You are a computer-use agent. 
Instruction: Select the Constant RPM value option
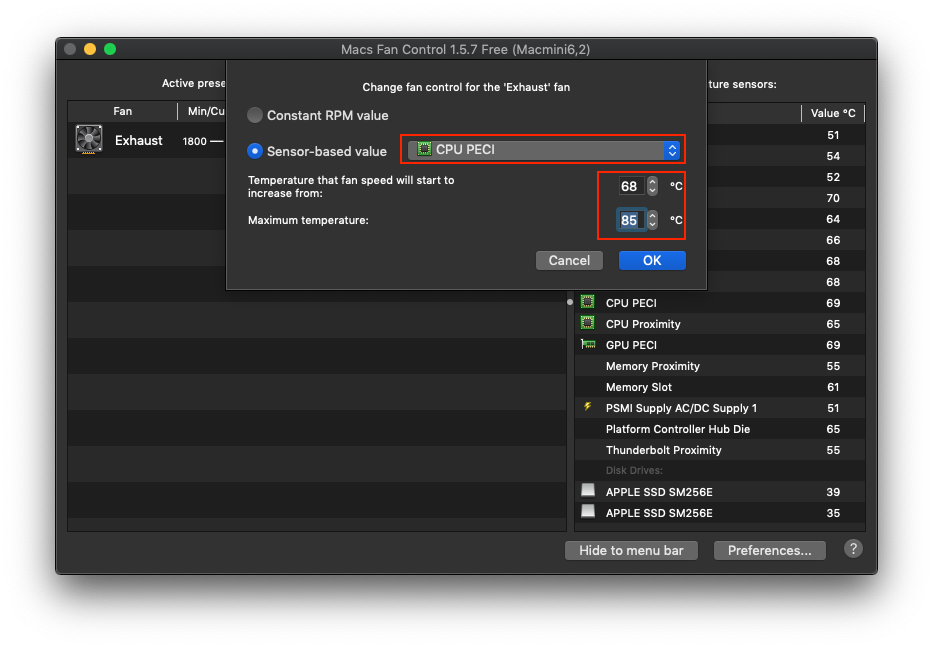[x=255, y=115]
